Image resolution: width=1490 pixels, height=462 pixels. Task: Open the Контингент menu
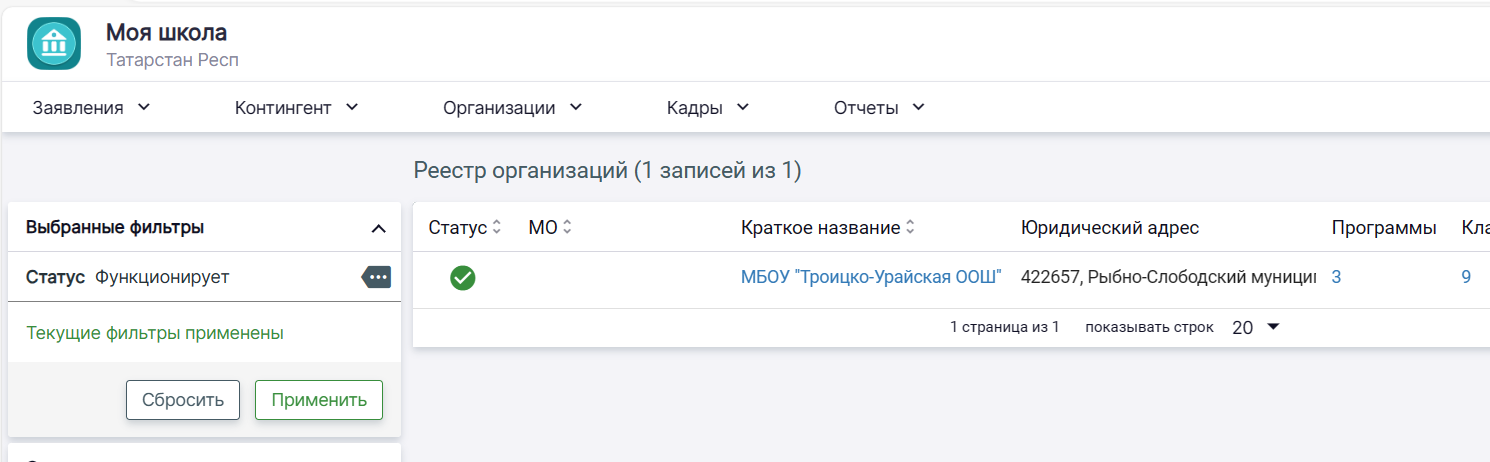click(x=296, y=108)
